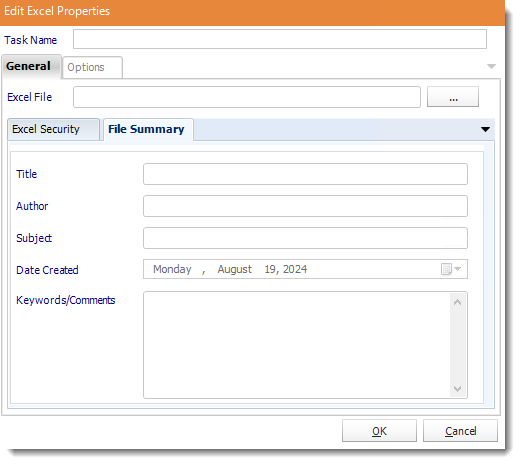Focus the Author field

(x=305, y=206)
